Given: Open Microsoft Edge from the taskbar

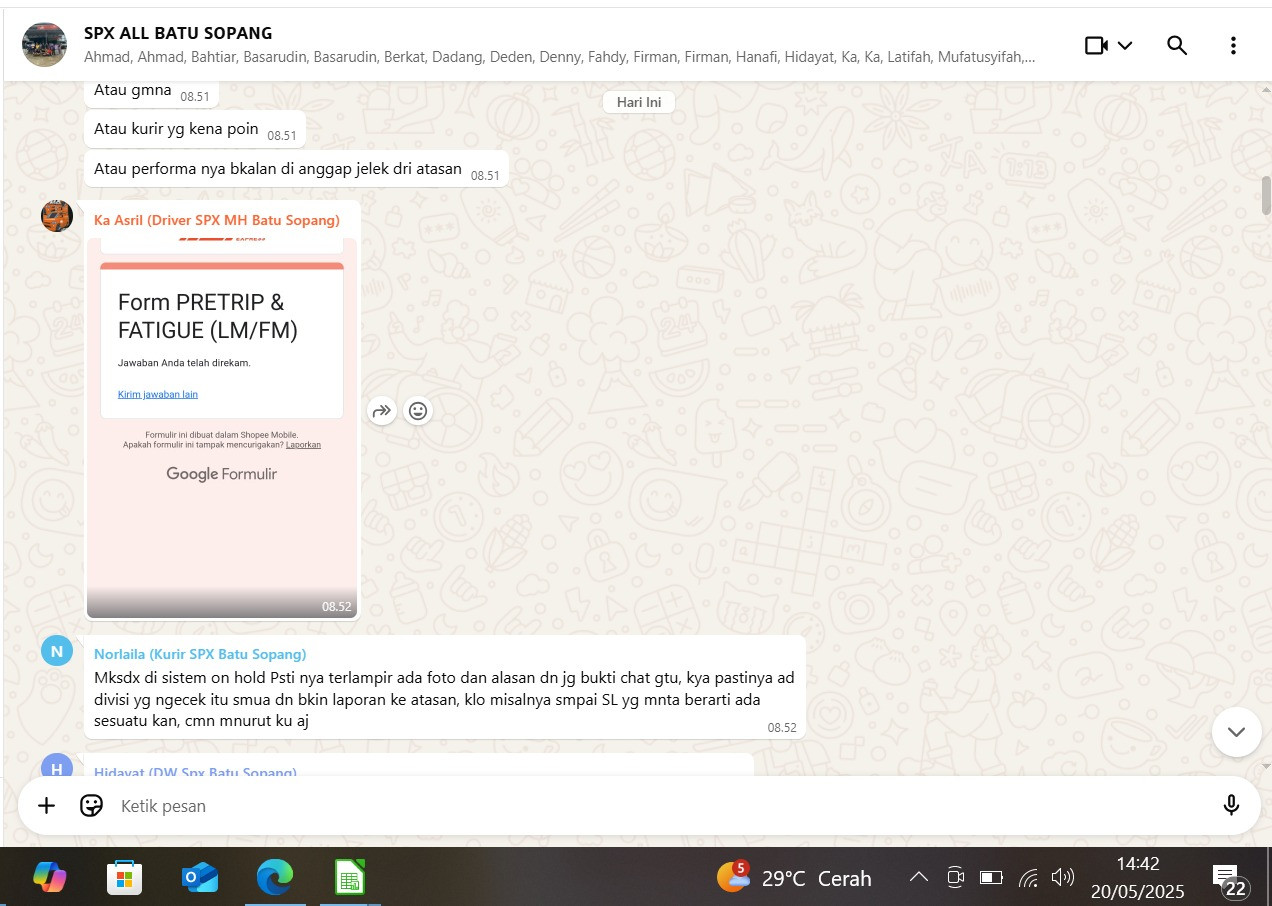Looking at the screenshot, I should [x=274, y=877].
